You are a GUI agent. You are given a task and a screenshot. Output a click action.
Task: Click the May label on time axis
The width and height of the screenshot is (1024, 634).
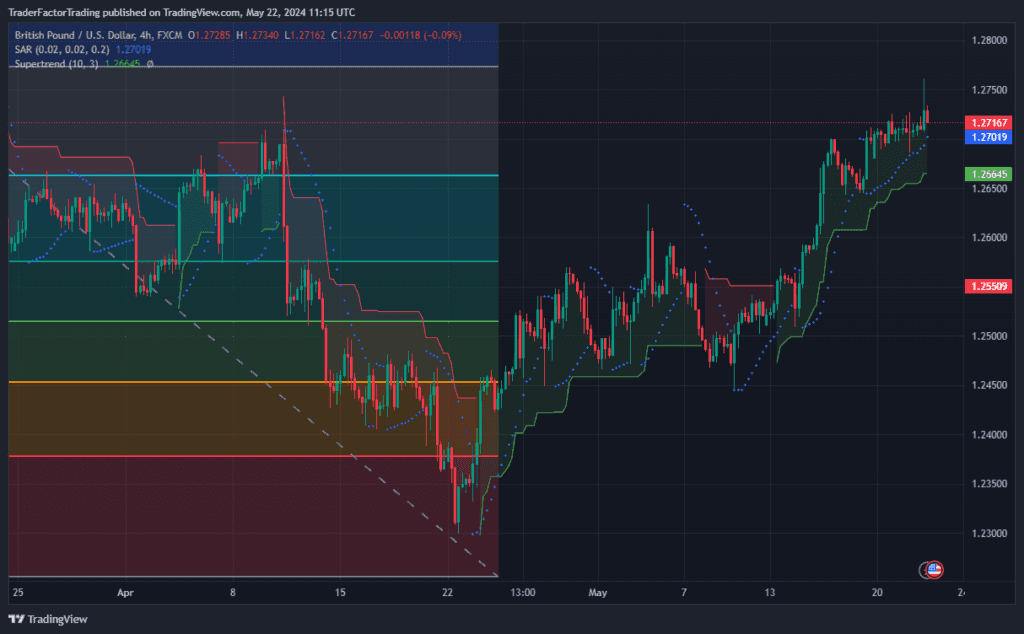pyautogui.click(x=598, y=593)
